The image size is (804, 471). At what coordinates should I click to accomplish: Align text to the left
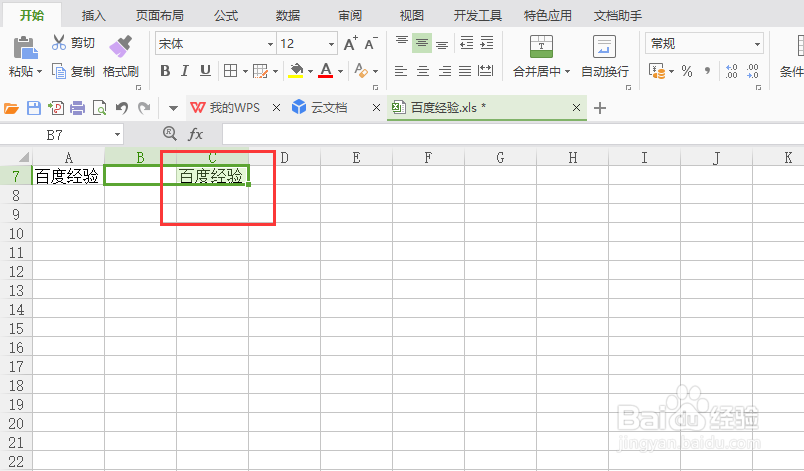click(401, 71)
